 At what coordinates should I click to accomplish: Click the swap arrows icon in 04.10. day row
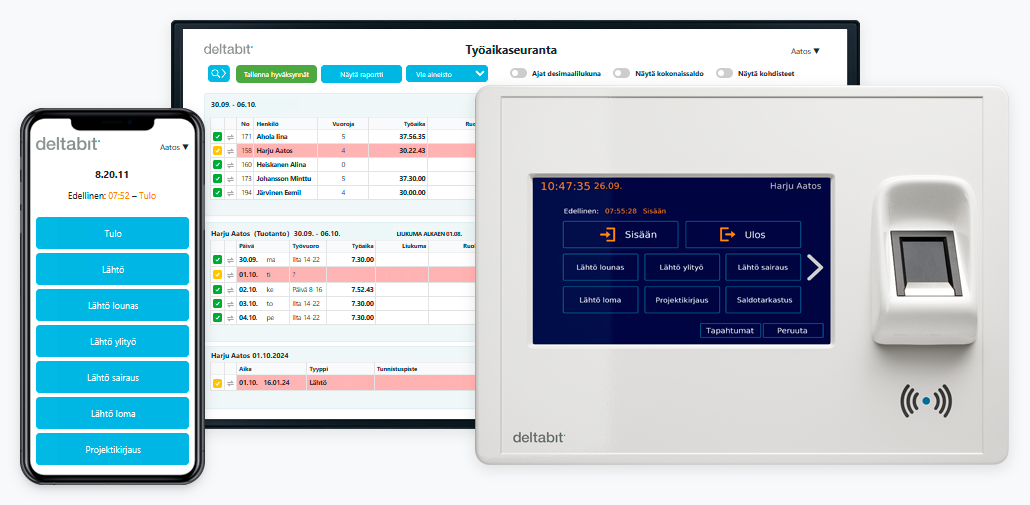tap(231, 317)
